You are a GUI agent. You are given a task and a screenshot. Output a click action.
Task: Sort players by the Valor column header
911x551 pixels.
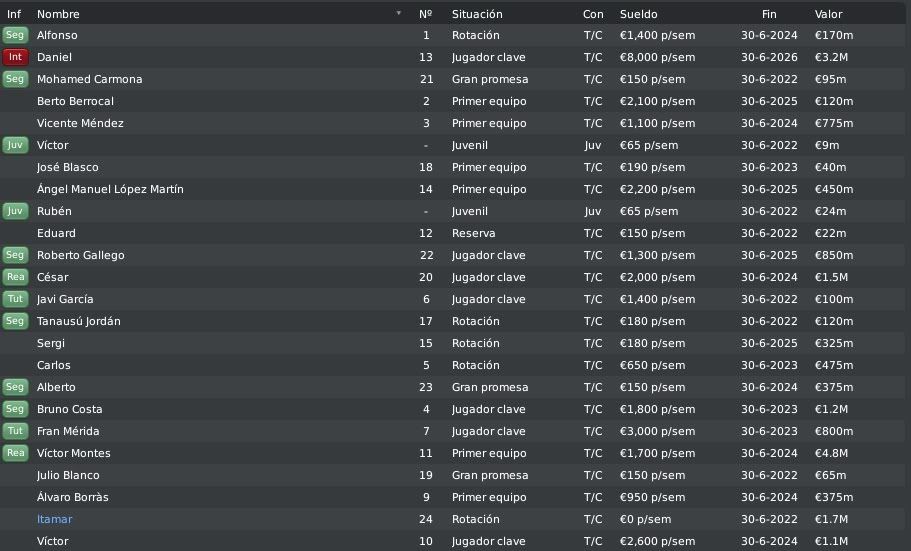coord(828,14)
